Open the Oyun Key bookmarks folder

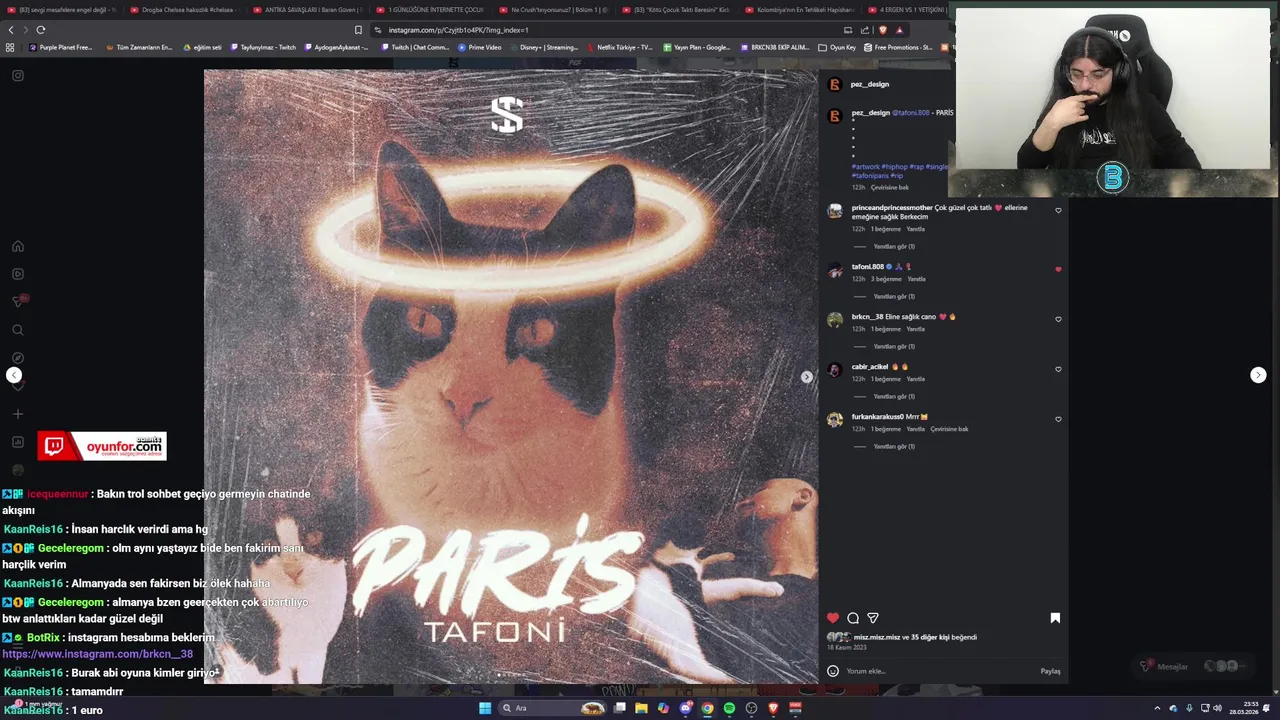click(x=837, y=47)
